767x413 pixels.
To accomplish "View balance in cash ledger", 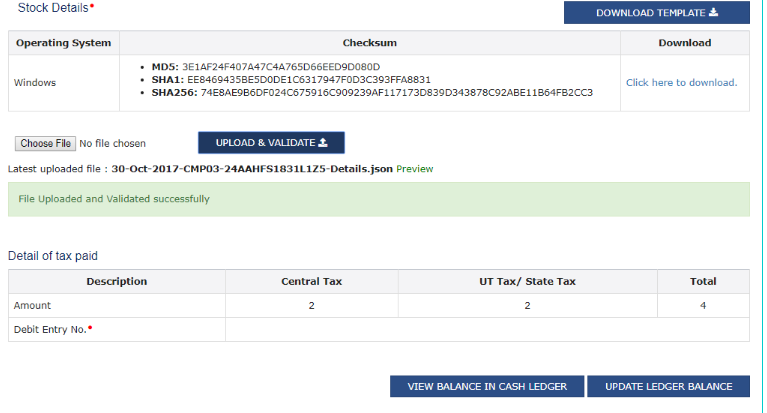I will tap(487, 387).
